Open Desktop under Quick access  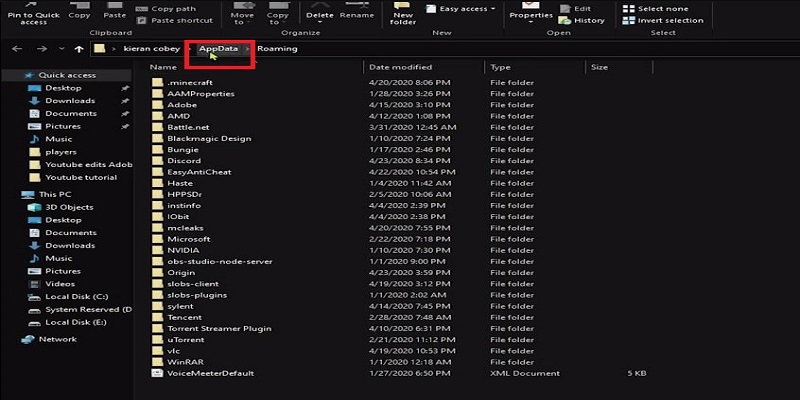(63, 88)
